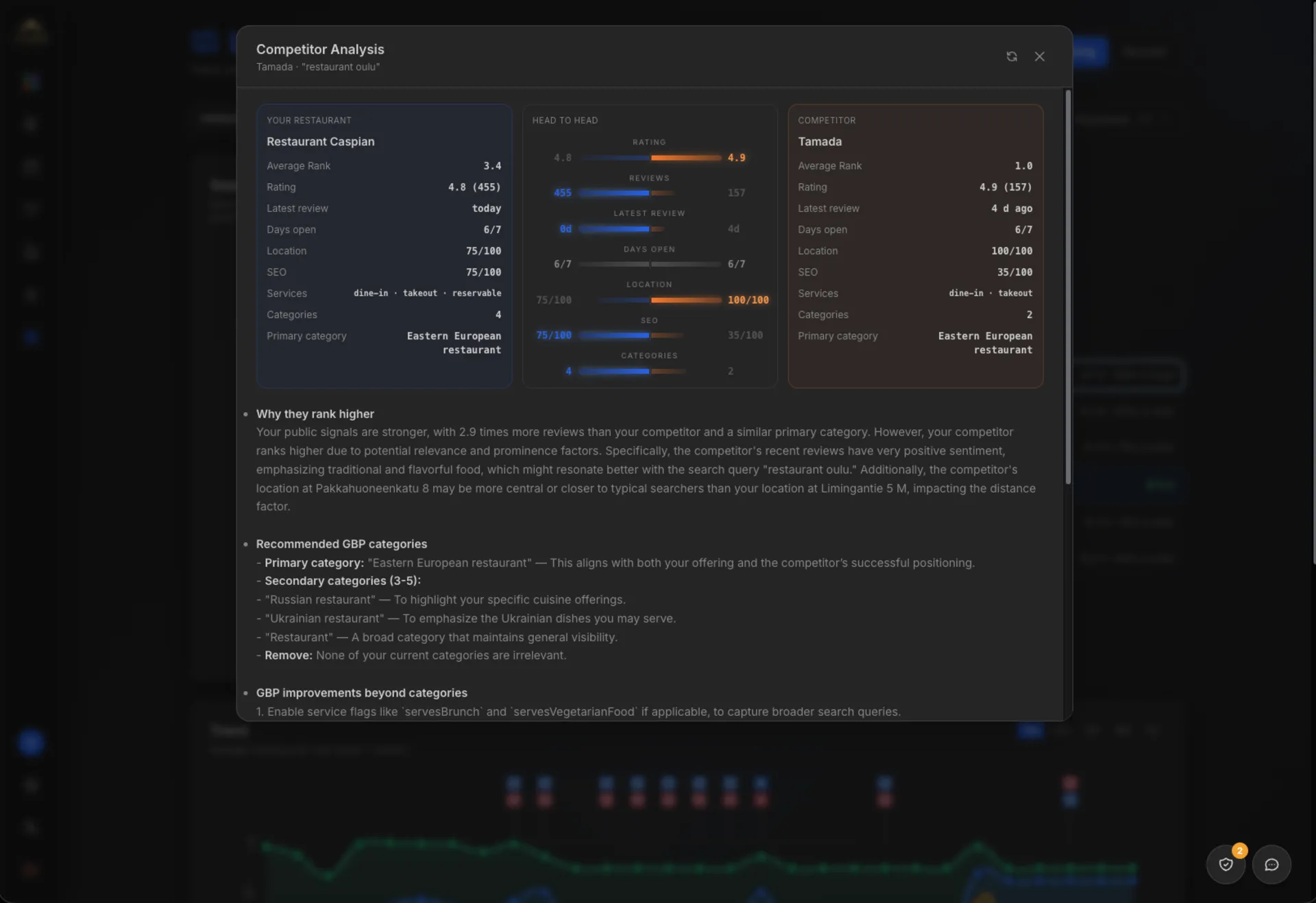This screenshot has width=1316, height=903.
Task: Click the SEO head-to-head comparison bar
Action: pyautogui.click(x=650, y=335)
